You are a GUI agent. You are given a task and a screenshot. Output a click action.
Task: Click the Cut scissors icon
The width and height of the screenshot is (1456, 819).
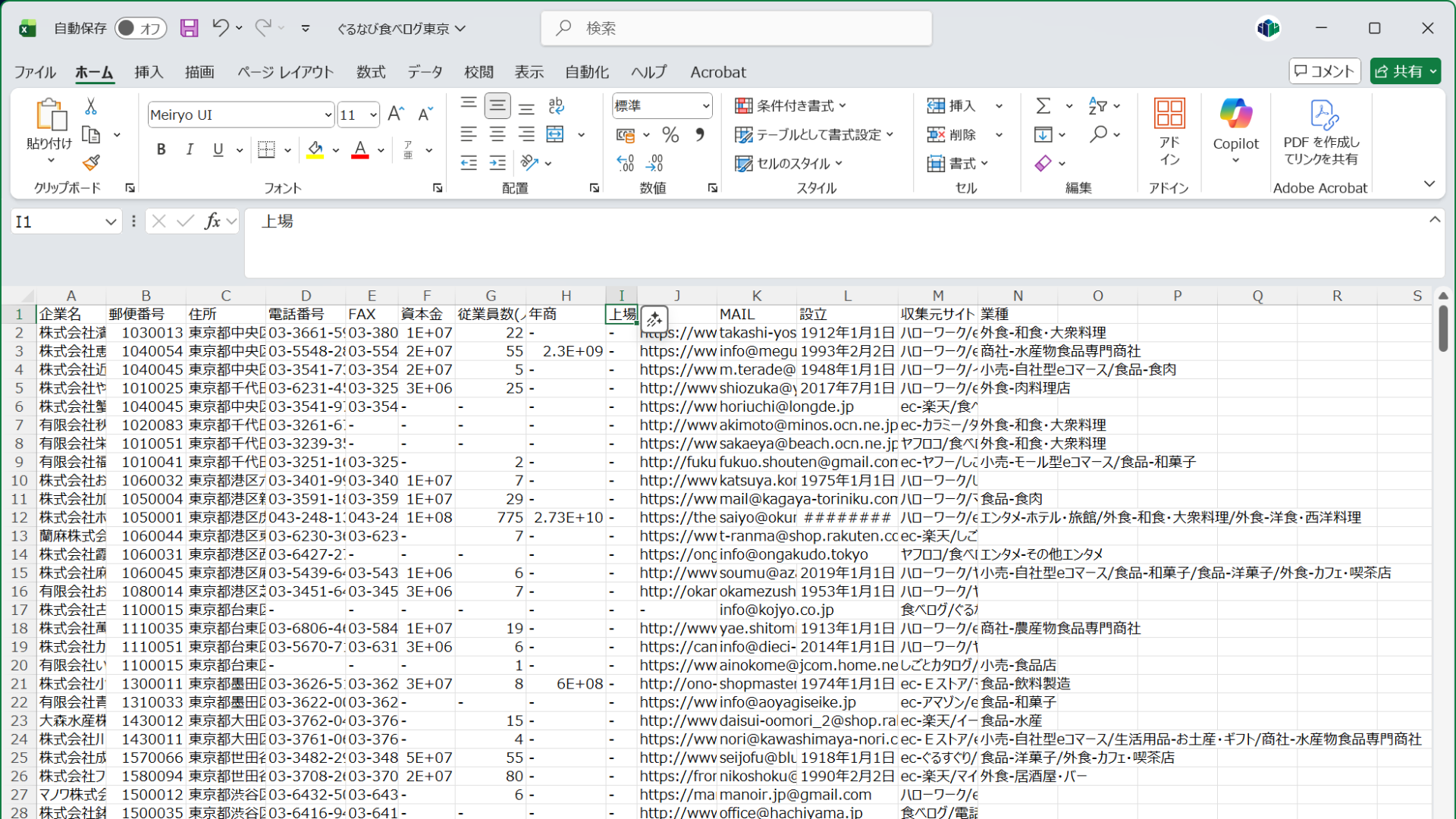click(x=91, y=106)
